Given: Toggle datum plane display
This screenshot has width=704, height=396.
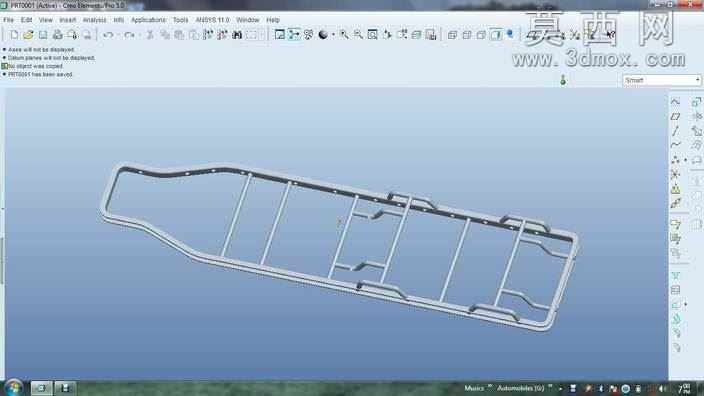Looking at the screenshot, I should coord(532,35).
